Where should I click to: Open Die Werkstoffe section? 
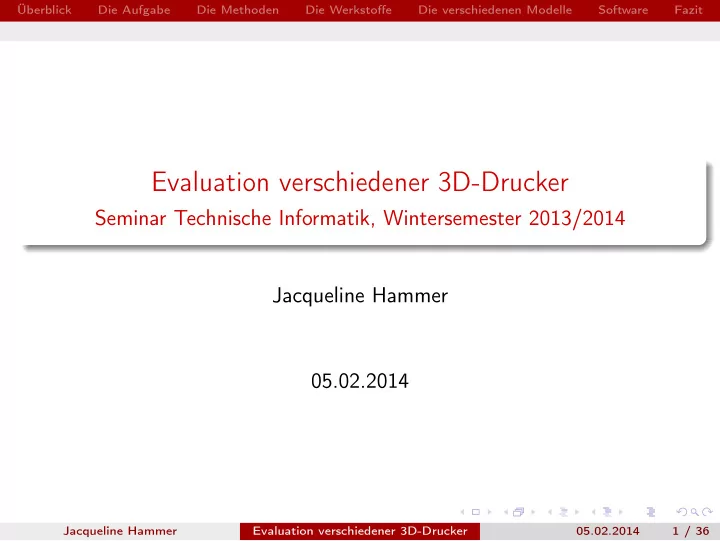tap(348, 10)
